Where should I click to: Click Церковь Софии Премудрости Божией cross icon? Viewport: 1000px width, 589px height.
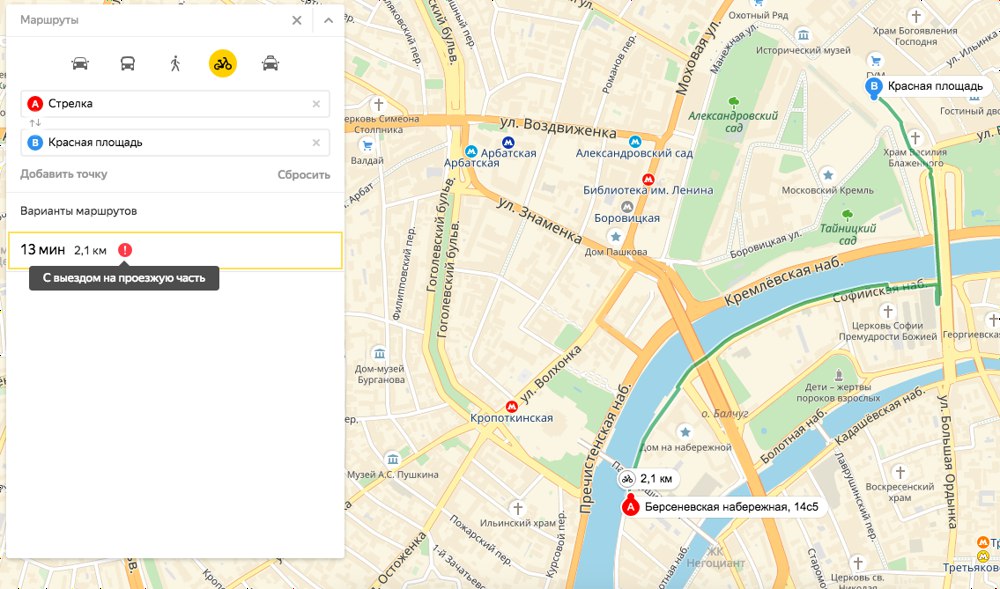tap(887, 311)
